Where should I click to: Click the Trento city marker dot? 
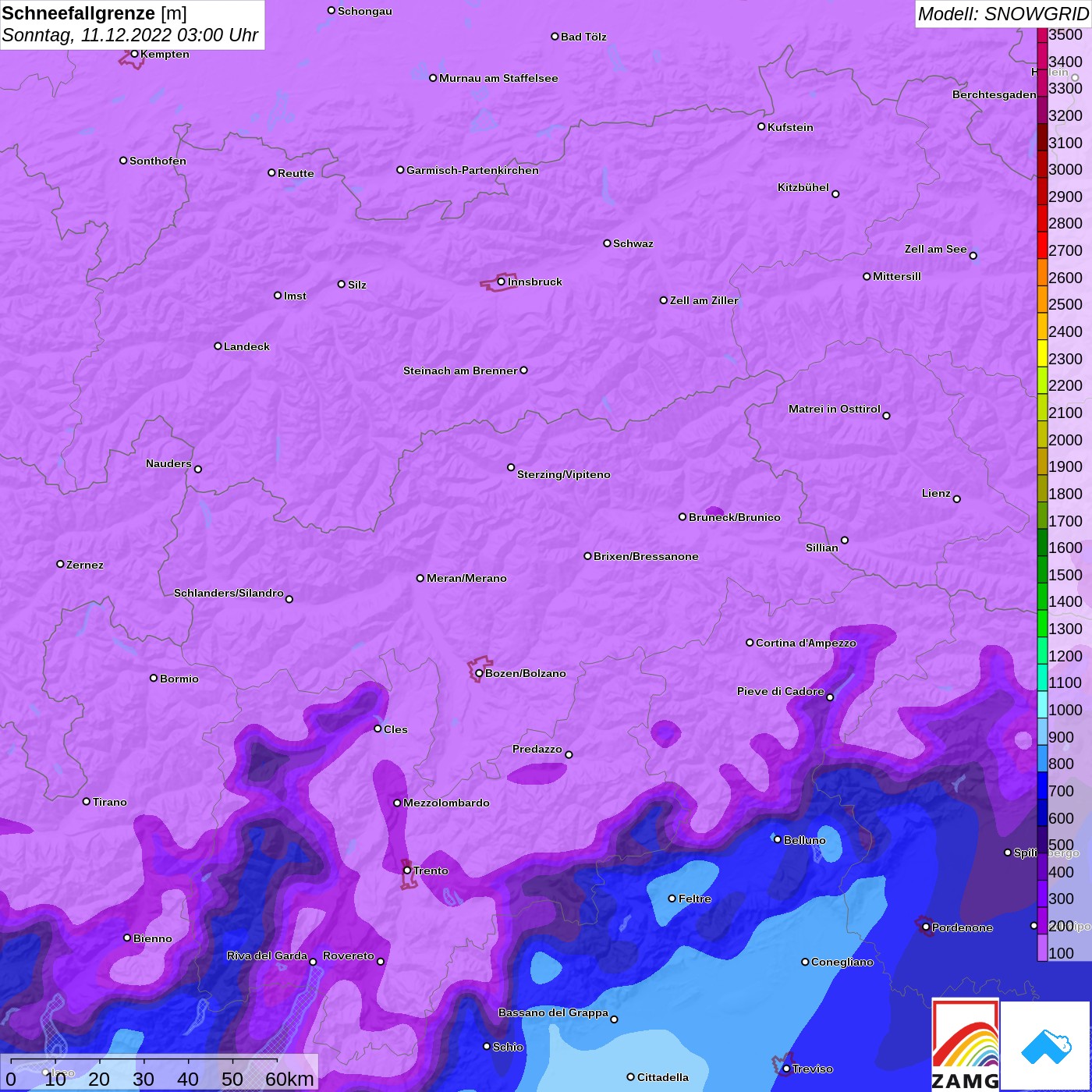click(407, 870)
